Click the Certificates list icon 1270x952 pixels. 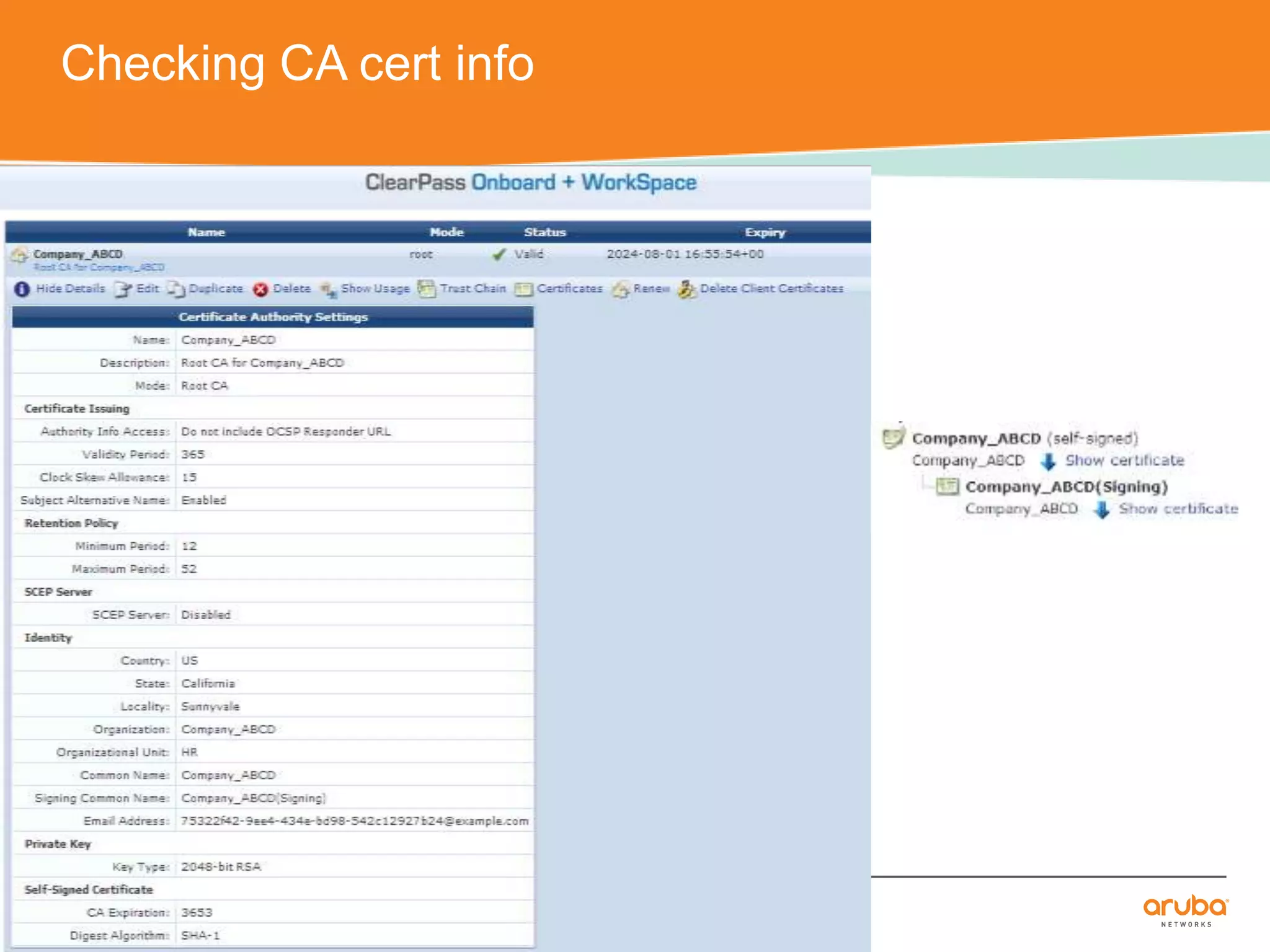pos(523,289)
